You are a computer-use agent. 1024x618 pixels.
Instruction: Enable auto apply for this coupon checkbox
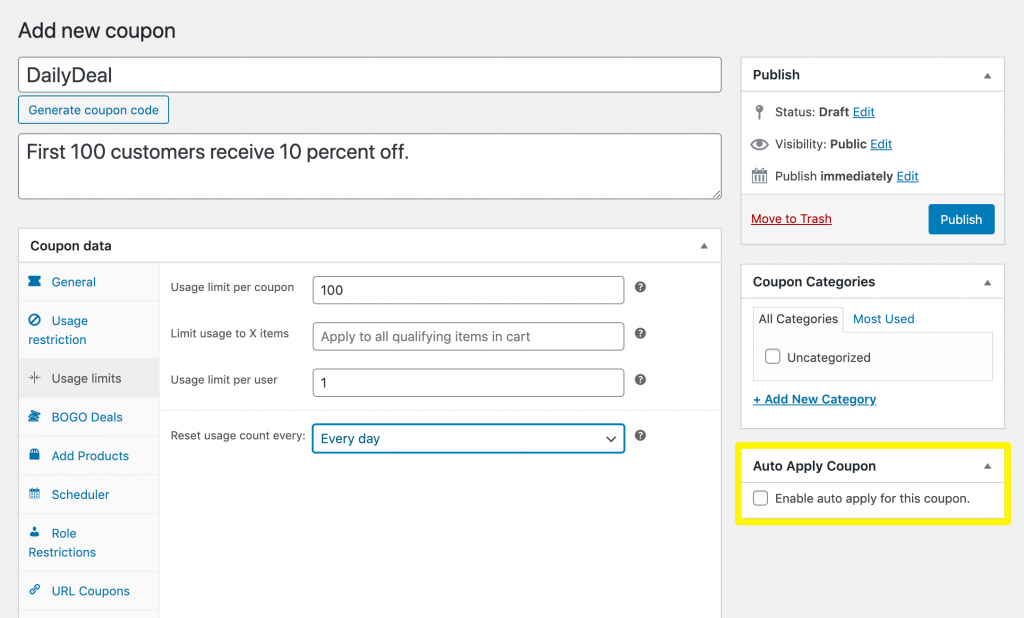point(760,498)
